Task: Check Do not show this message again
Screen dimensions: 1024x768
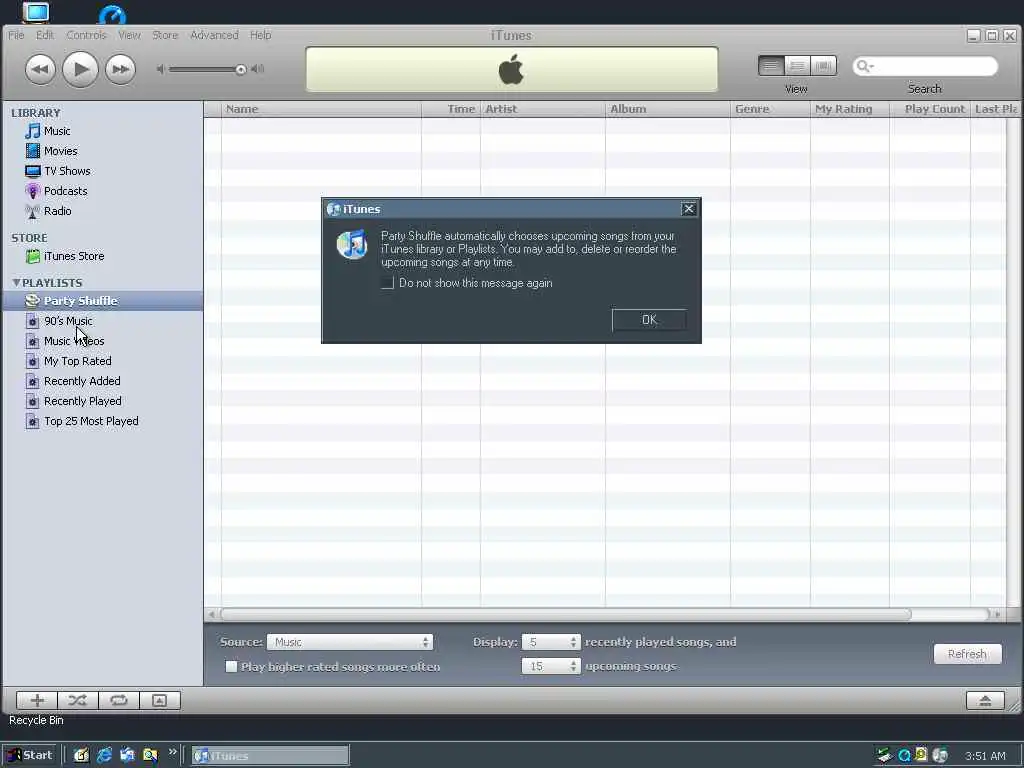Action: click(x=387, y=283)
